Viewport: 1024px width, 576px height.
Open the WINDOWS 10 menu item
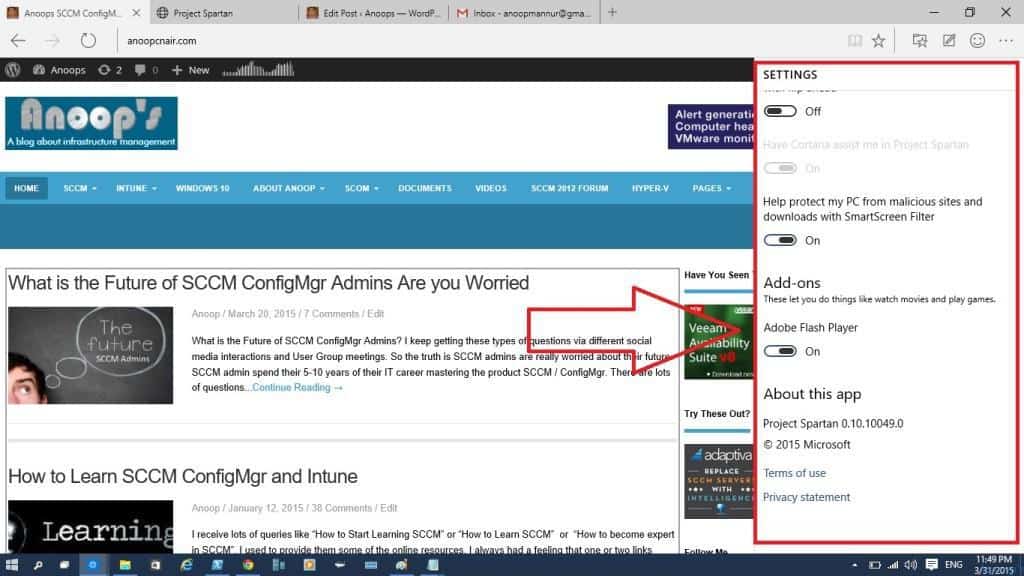tap(202, 188)
